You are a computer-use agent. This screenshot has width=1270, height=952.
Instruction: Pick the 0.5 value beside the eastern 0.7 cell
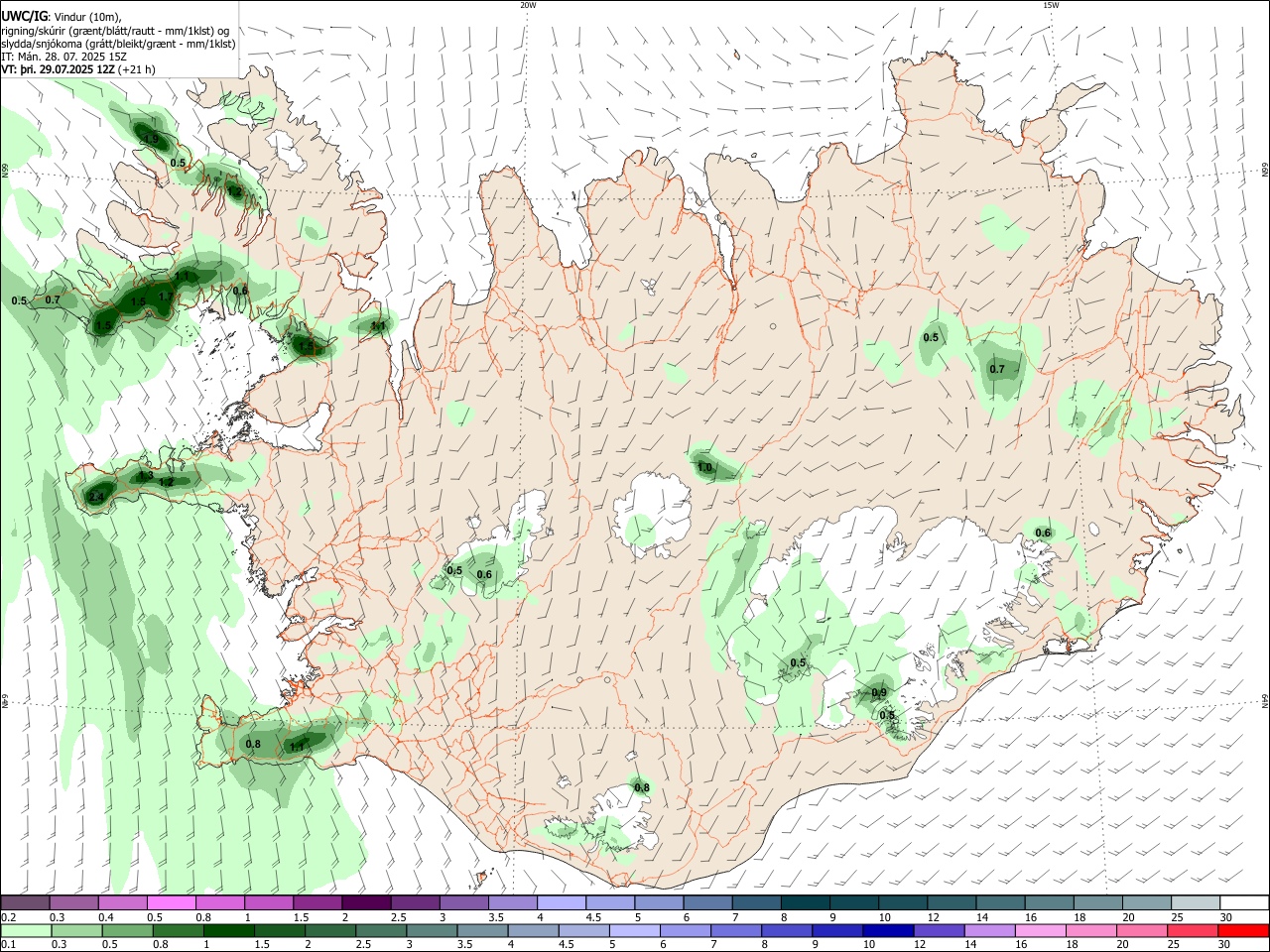tap(931, 338)
